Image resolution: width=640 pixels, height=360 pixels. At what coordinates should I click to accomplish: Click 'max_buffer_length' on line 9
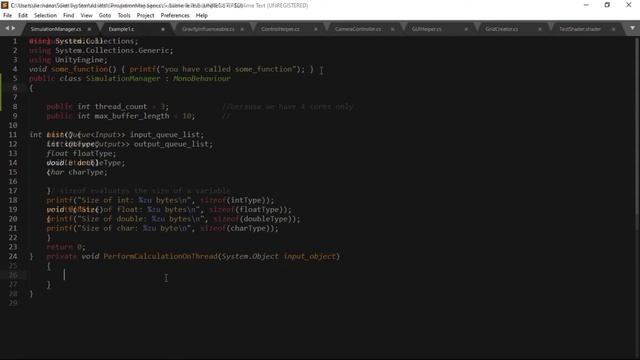coord(132,116)
